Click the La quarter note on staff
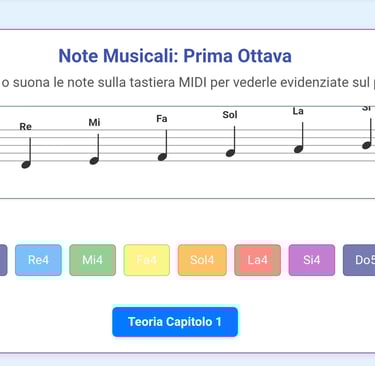The width and height of the screenshot is (375, 366). [x=299, y=138]
